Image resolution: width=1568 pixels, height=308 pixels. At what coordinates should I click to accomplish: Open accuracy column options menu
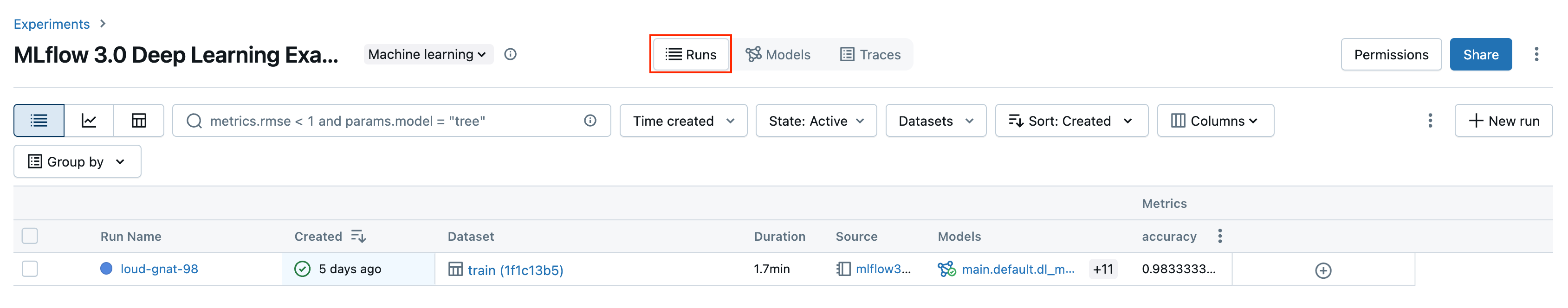(x=1219, y=236)
